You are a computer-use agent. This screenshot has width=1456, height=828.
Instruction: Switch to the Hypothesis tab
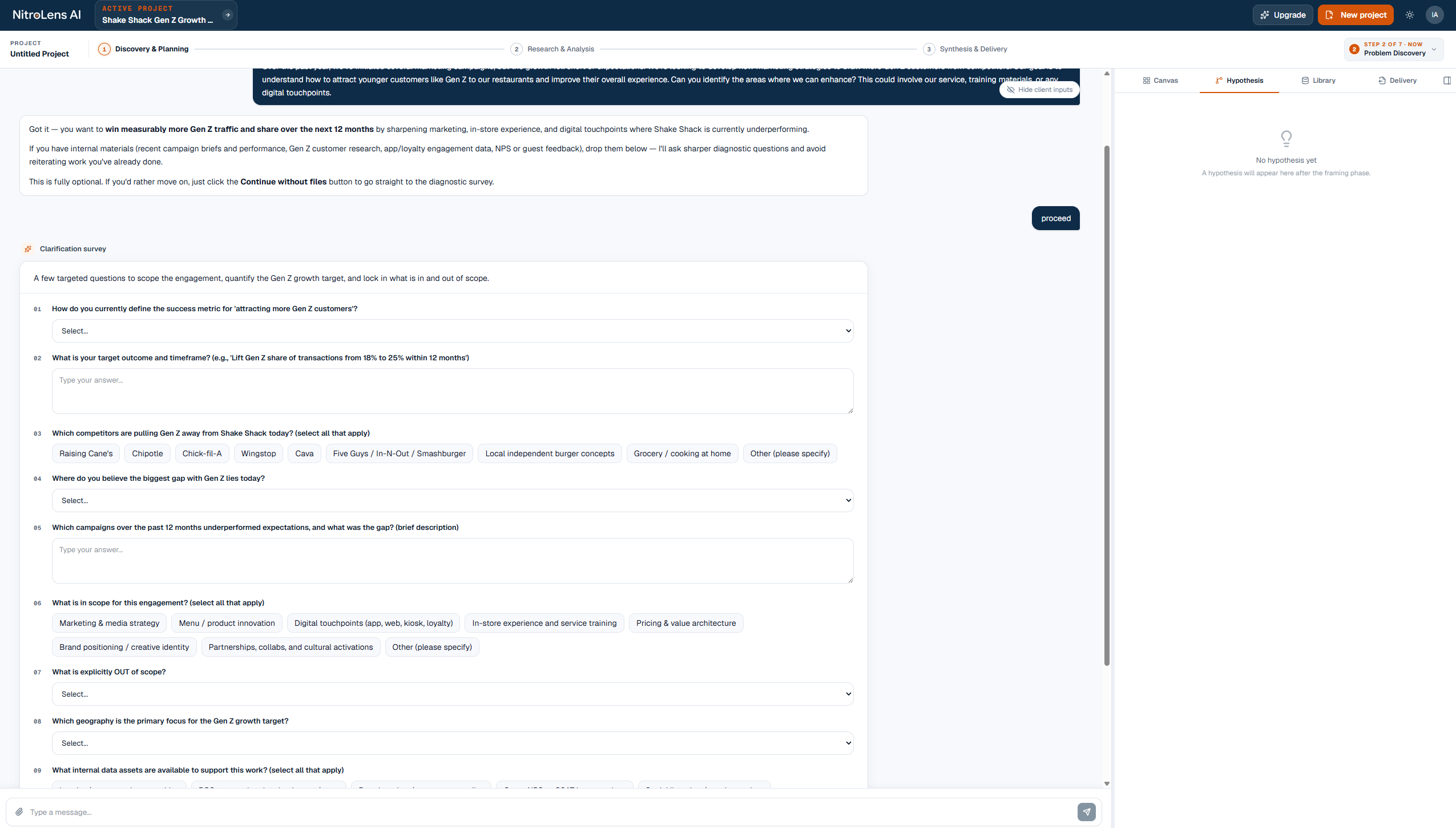(x=1239, y=81)
